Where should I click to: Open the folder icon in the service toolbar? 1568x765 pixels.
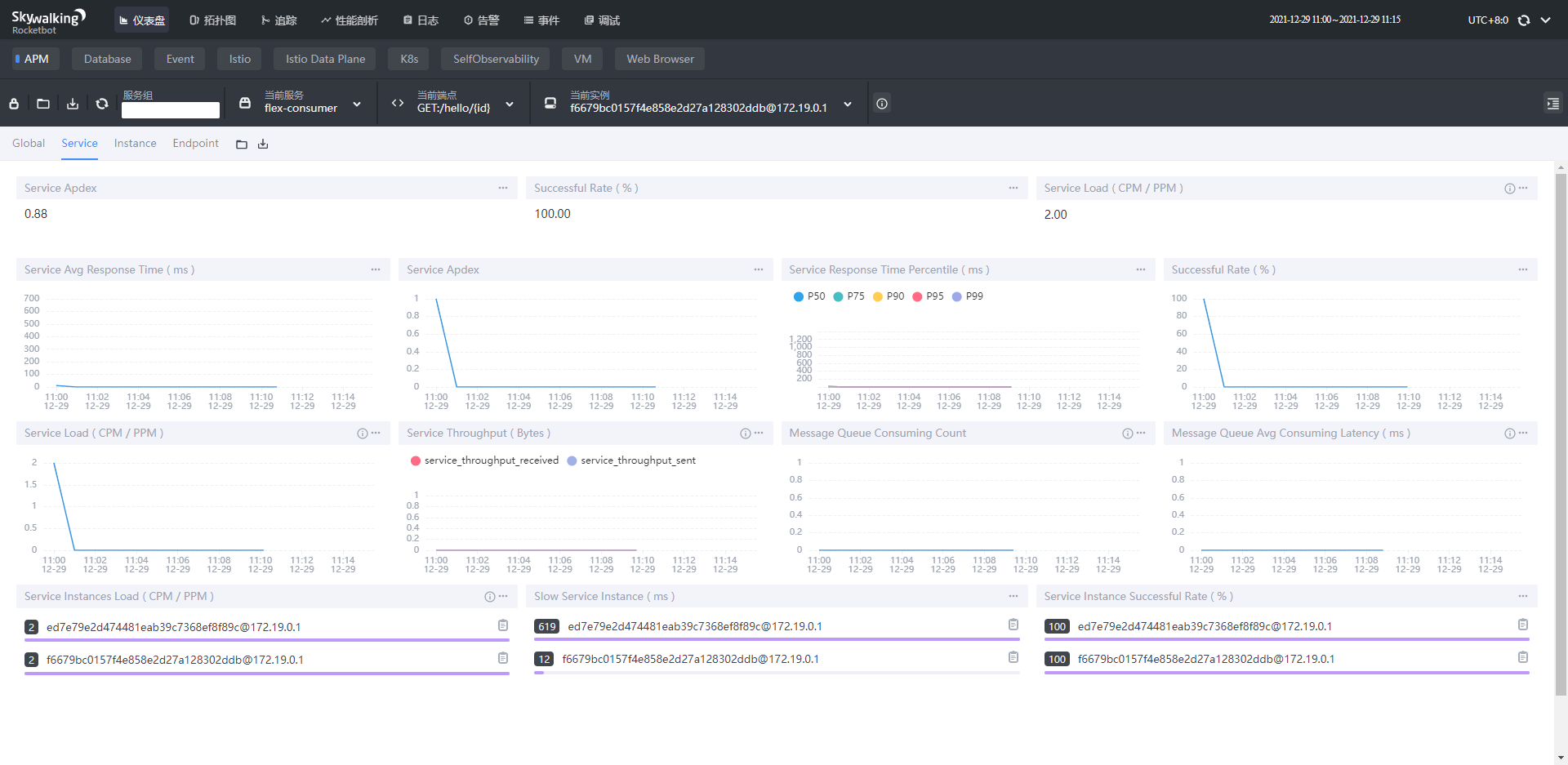(x=43, y=104)
